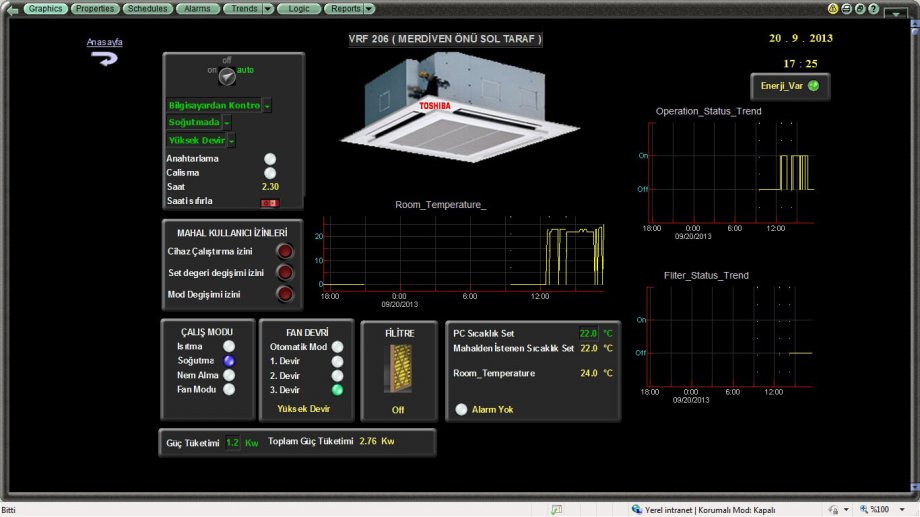Image resolution: width=920 pixels, height=517 pixels.
Task: Click the red Saati sıfırla reset button
Action: (x=270, y=202)
